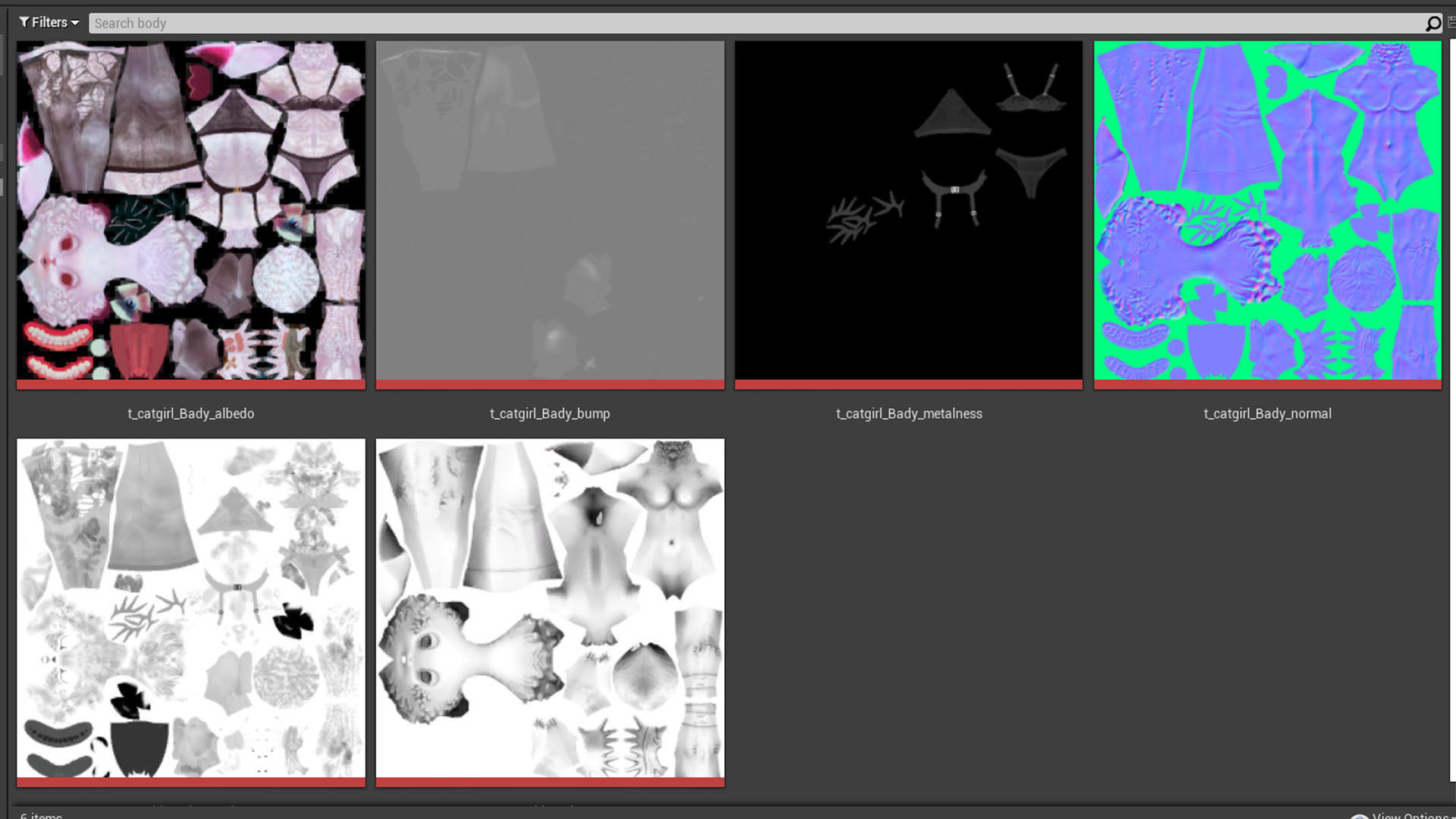Image resolution: width=1456 pixels, height=819 pixels.
Task: Click the Search body input field
Action: [751, 24]
